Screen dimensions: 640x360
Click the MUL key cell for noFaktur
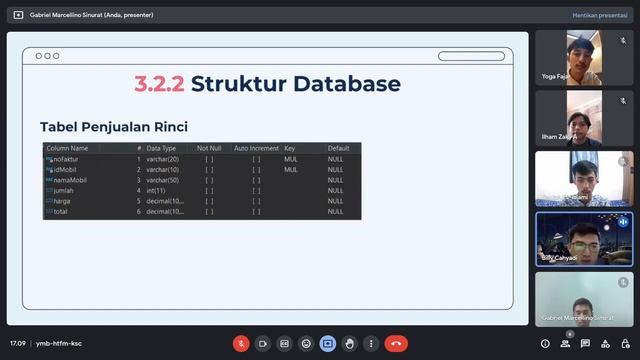pyautogui.click(x=291, y=159)
